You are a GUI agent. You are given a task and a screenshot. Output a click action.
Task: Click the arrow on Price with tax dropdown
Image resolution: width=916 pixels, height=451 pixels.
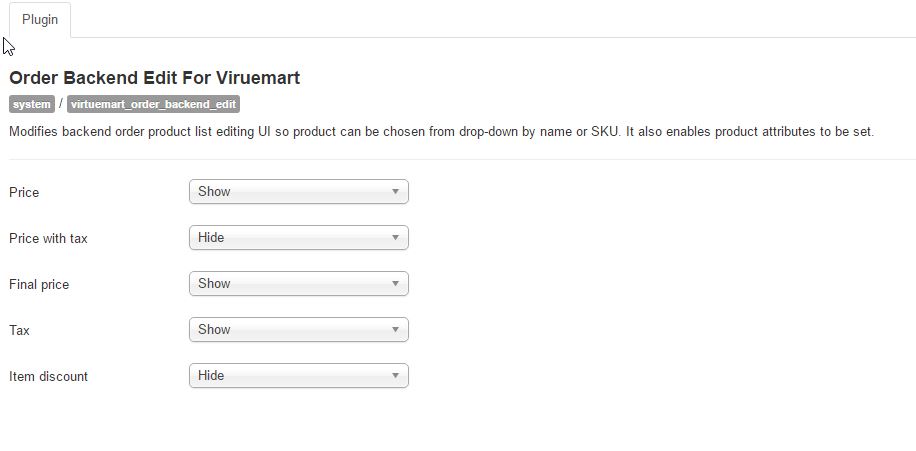click(x=395, y=238)
